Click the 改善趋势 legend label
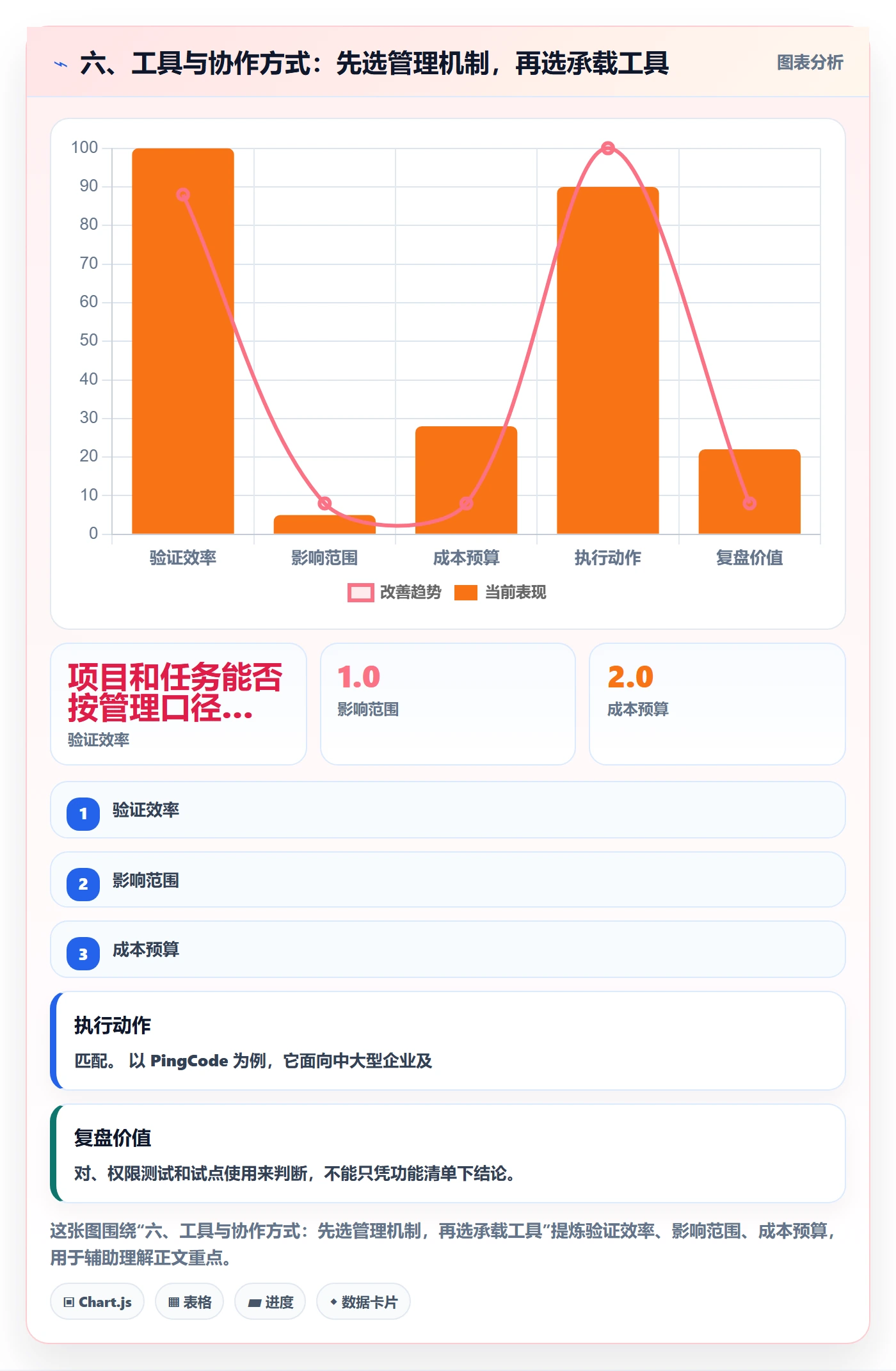Image resolution: width=896 pixels, height=1371 pixels. 410,593
